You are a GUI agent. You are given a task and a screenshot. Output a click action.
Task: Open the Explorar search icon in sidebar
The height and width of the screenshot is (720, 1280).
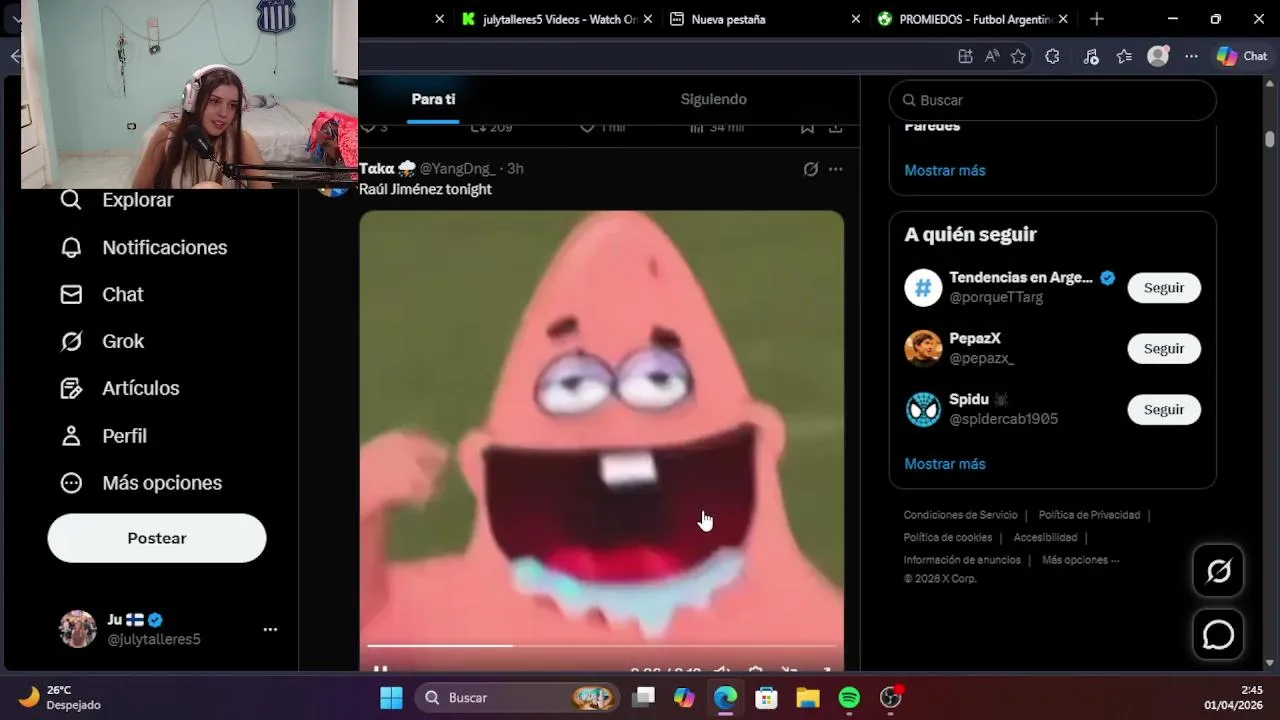(71, 200)
